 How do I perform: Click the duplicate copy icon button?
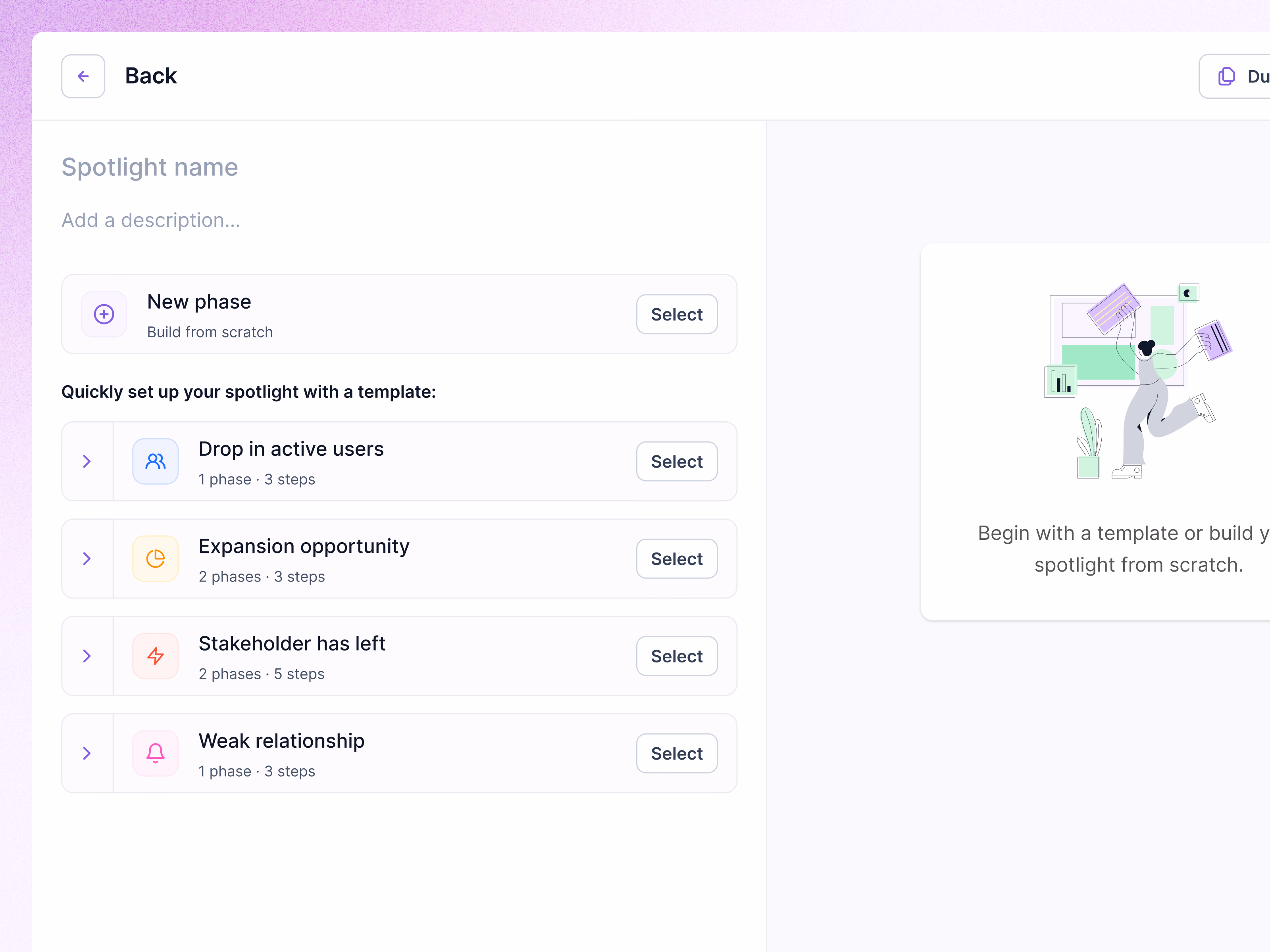click(1234, 76)
